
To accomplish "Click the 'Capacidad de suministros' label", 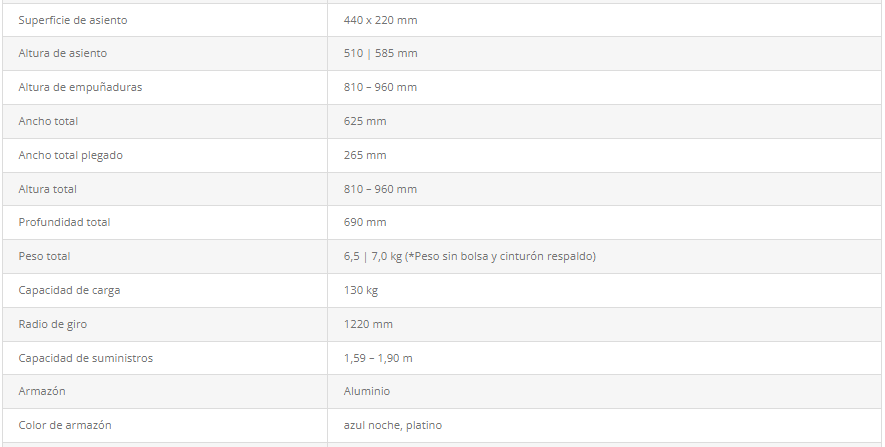I will click(x=86, y=358).
